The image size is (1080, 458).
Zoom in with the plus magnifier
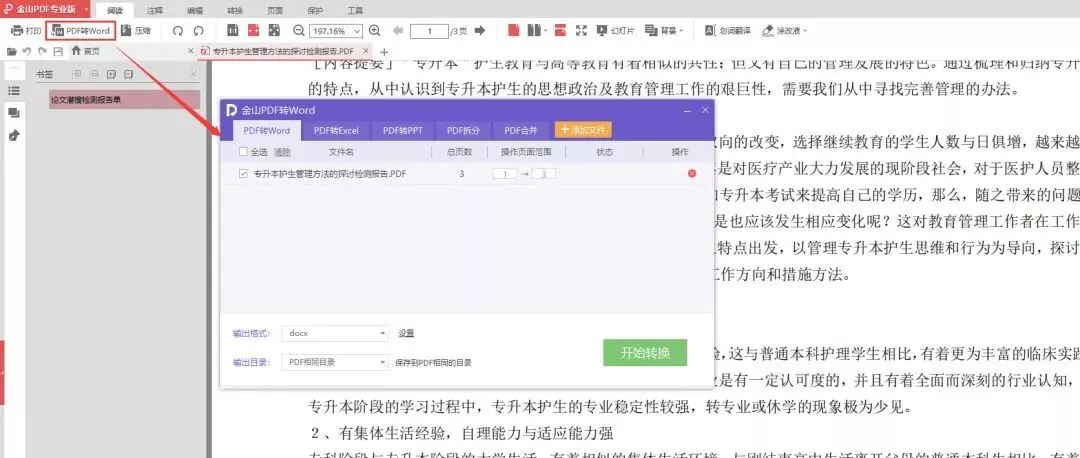pyautogui.click(x=375, y=30)
